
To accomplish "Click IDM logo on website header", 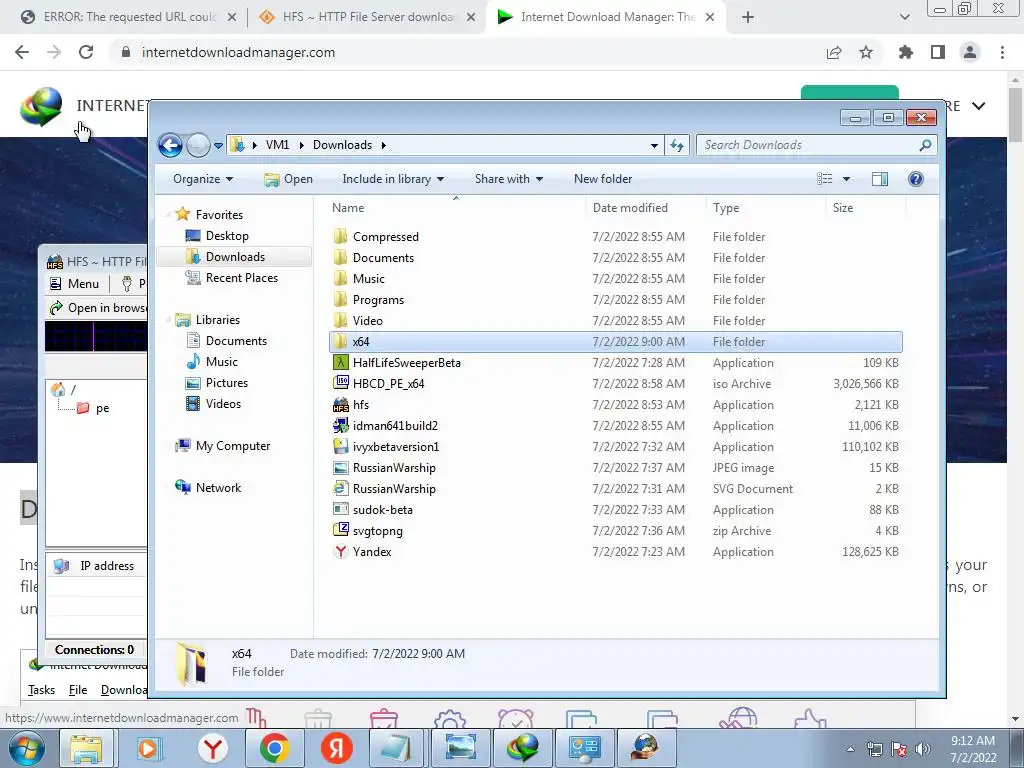I will [x=41, y=106].
